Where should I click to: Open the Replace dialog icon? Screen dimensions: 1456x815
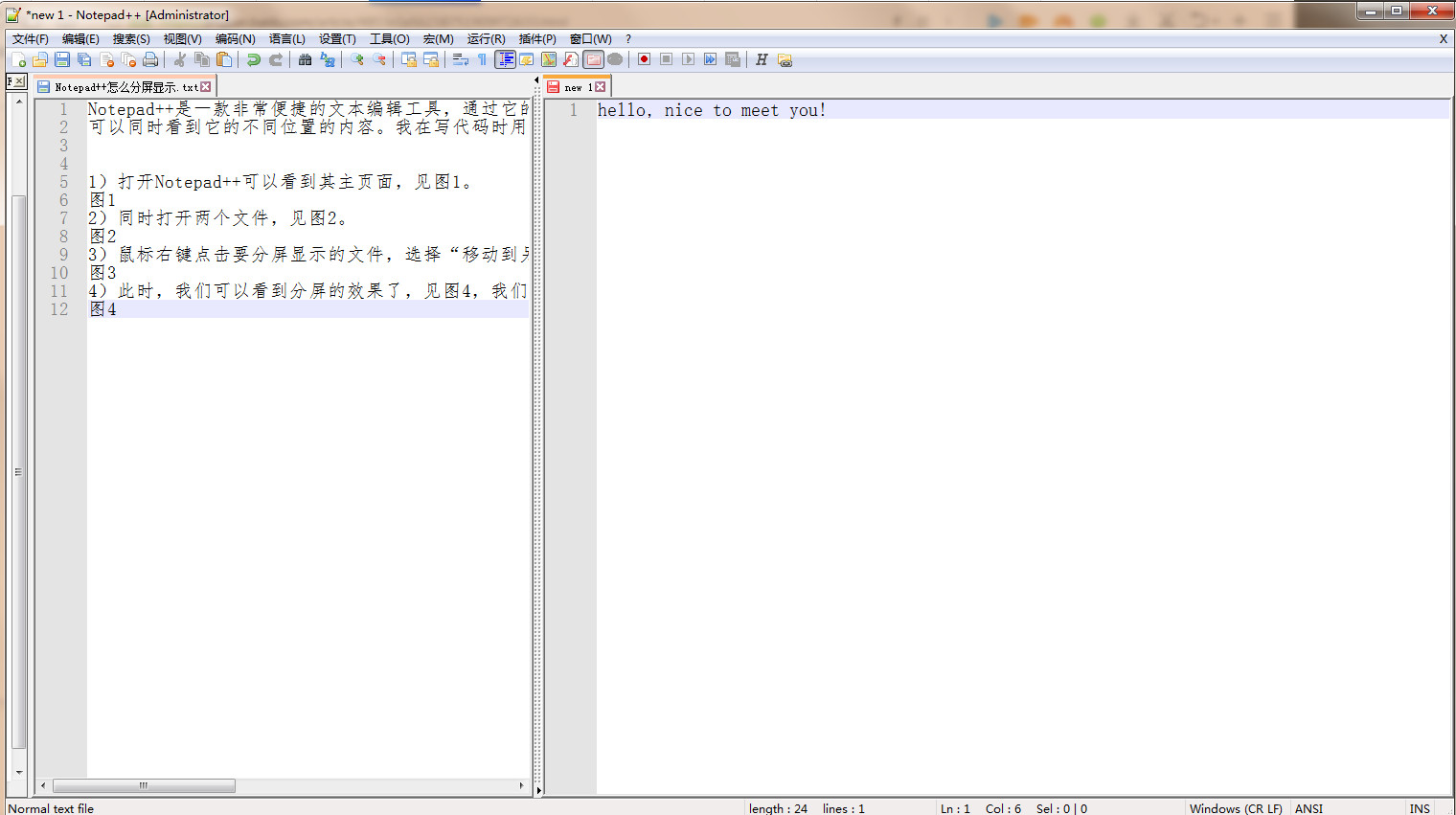(x=328, y=59)
